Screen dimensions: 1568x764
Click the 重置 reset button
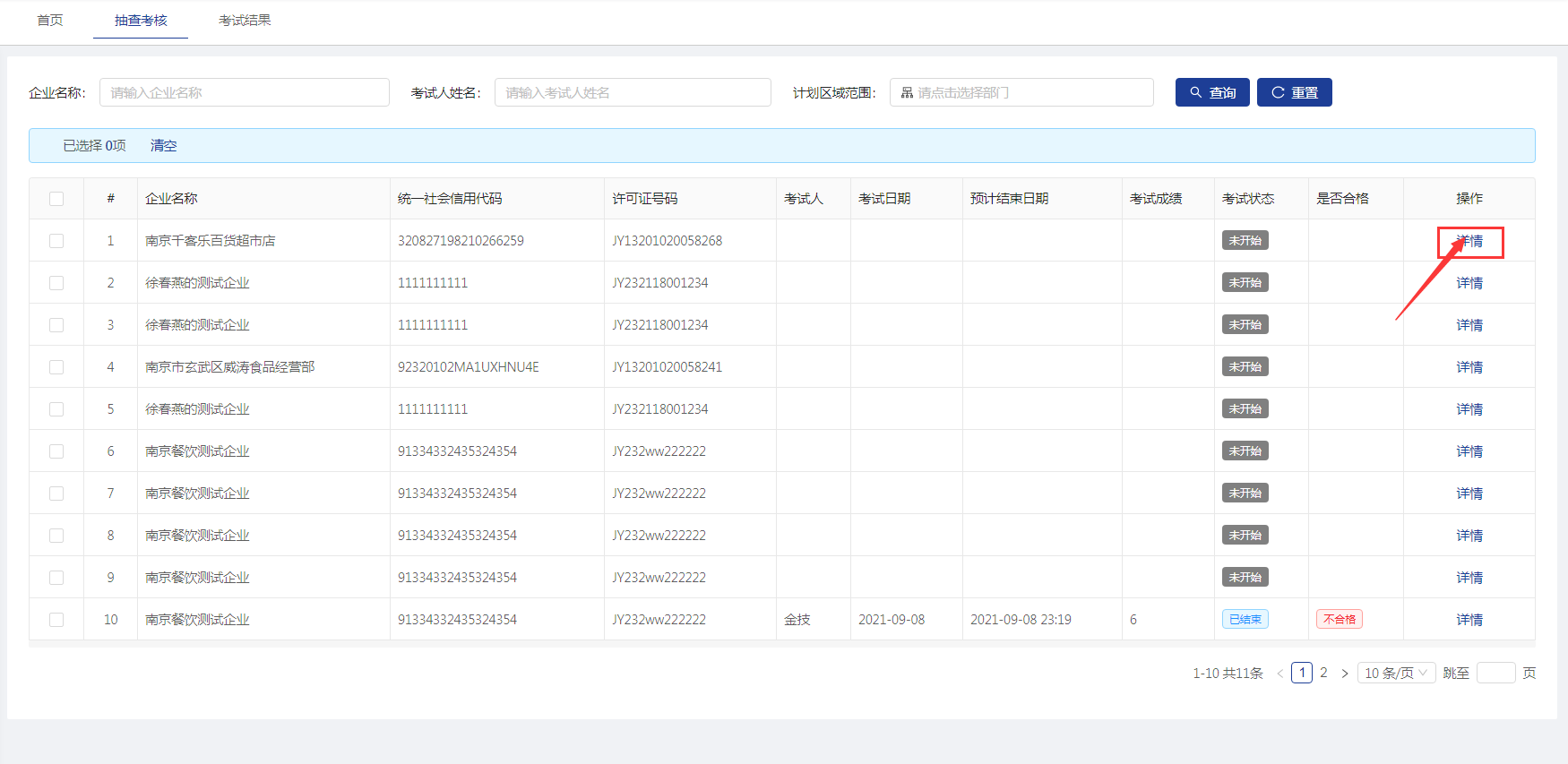(1294, 92)
